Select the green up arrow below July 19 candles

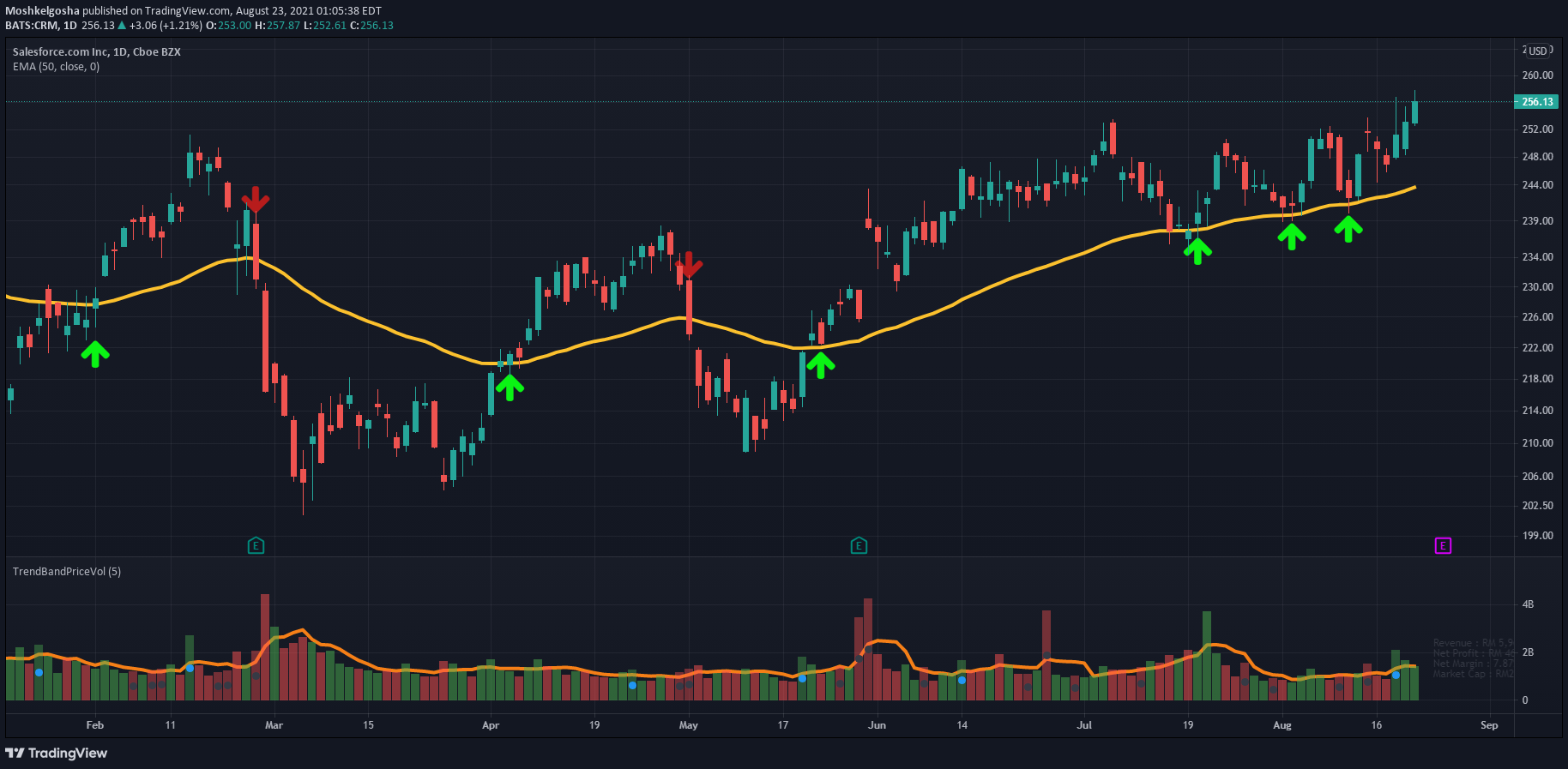tap(1197, 250)
